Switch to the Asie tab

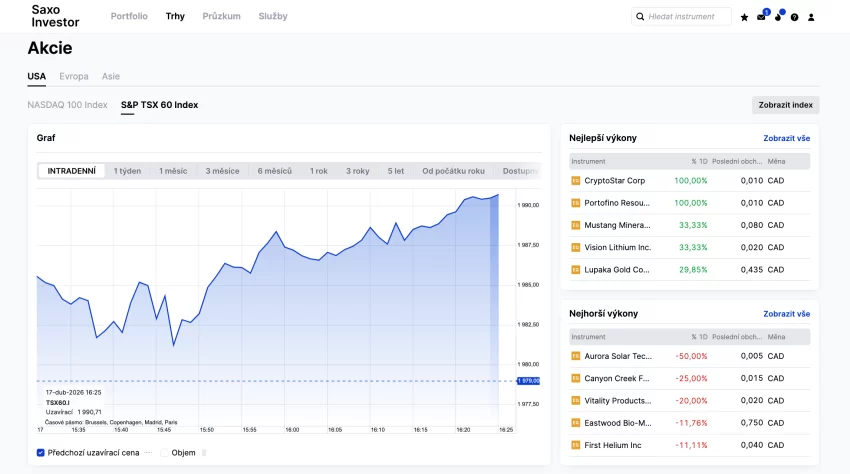click(x=111, y=76)
